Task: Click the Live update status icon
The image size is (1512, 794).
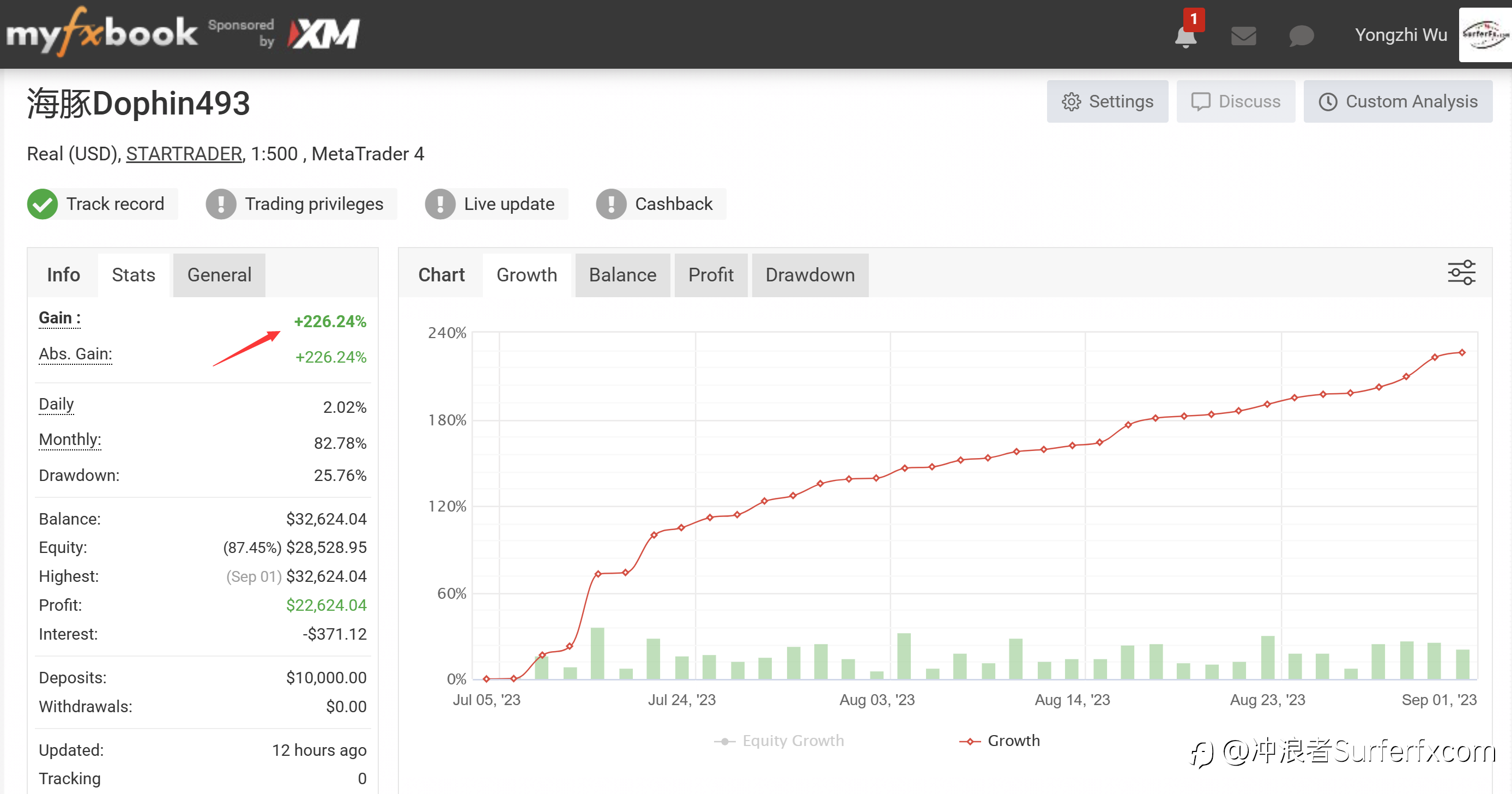Action: (x=440, y=204)
